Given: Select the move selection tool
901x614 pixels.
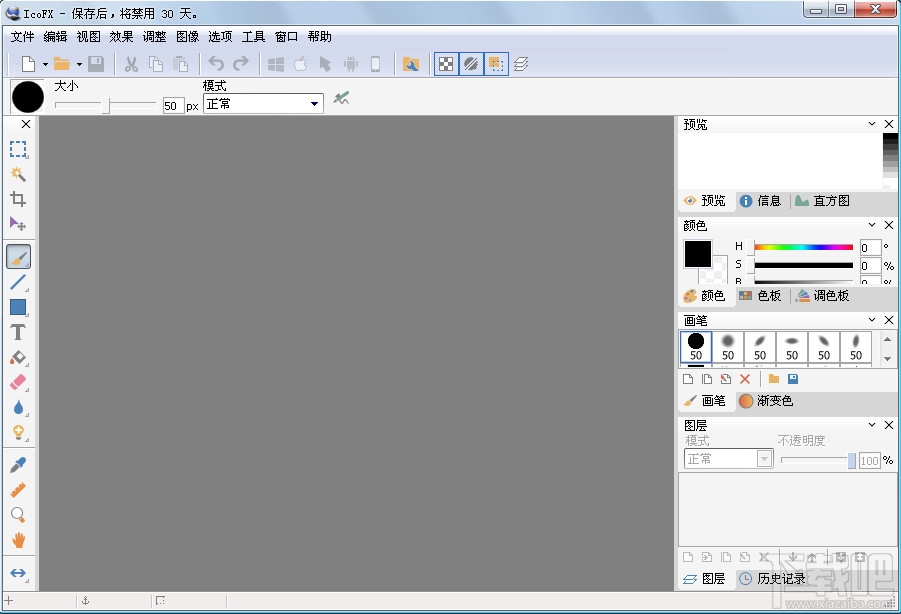Looking at the screenshot, I should coord(18,224).
